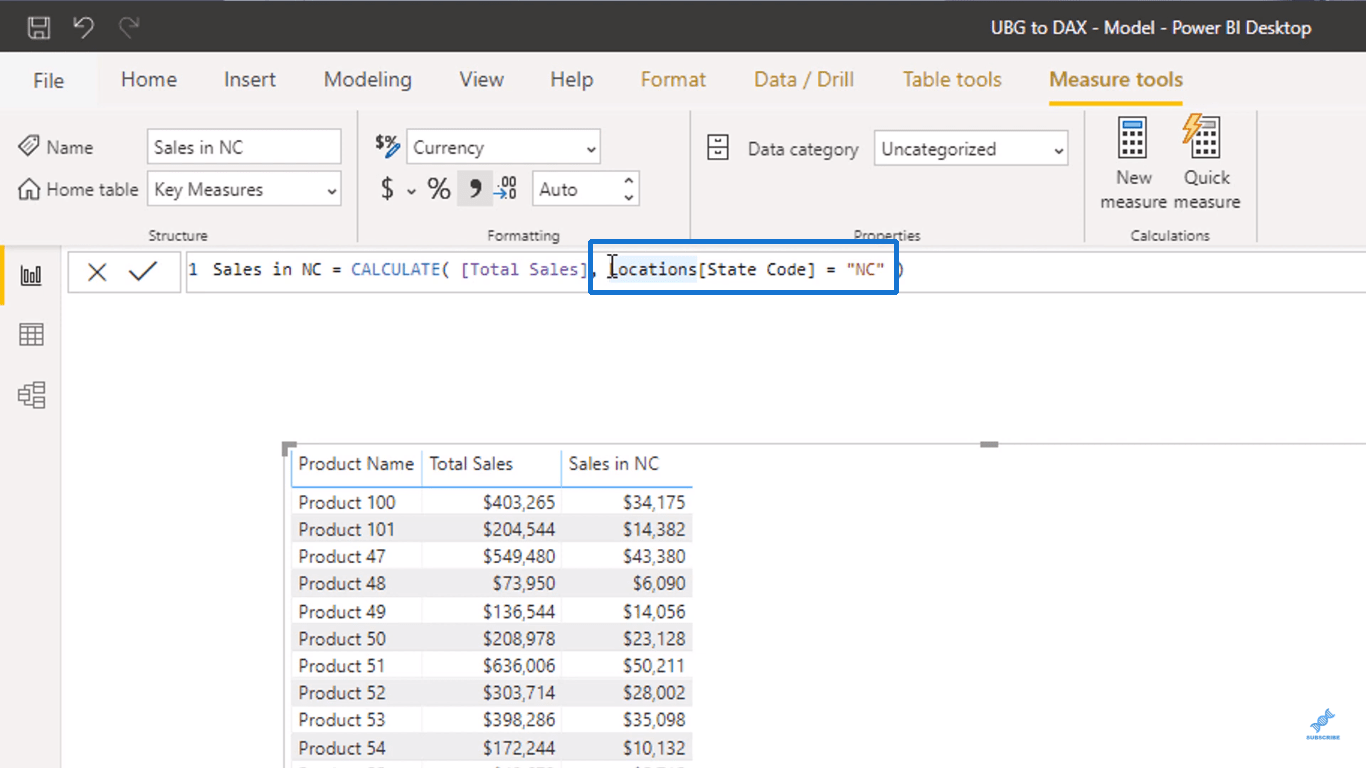Screen dimensions: 1366x768
Task: Click the measure Name input field
Action: tap(244, 147)
